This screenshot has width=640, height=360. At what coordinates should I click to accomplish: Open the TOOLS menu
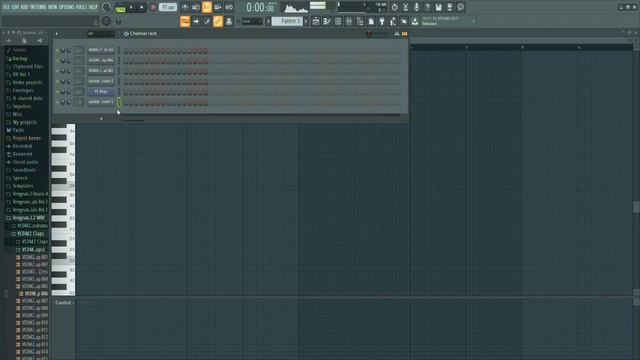click(x=81, y=7)
